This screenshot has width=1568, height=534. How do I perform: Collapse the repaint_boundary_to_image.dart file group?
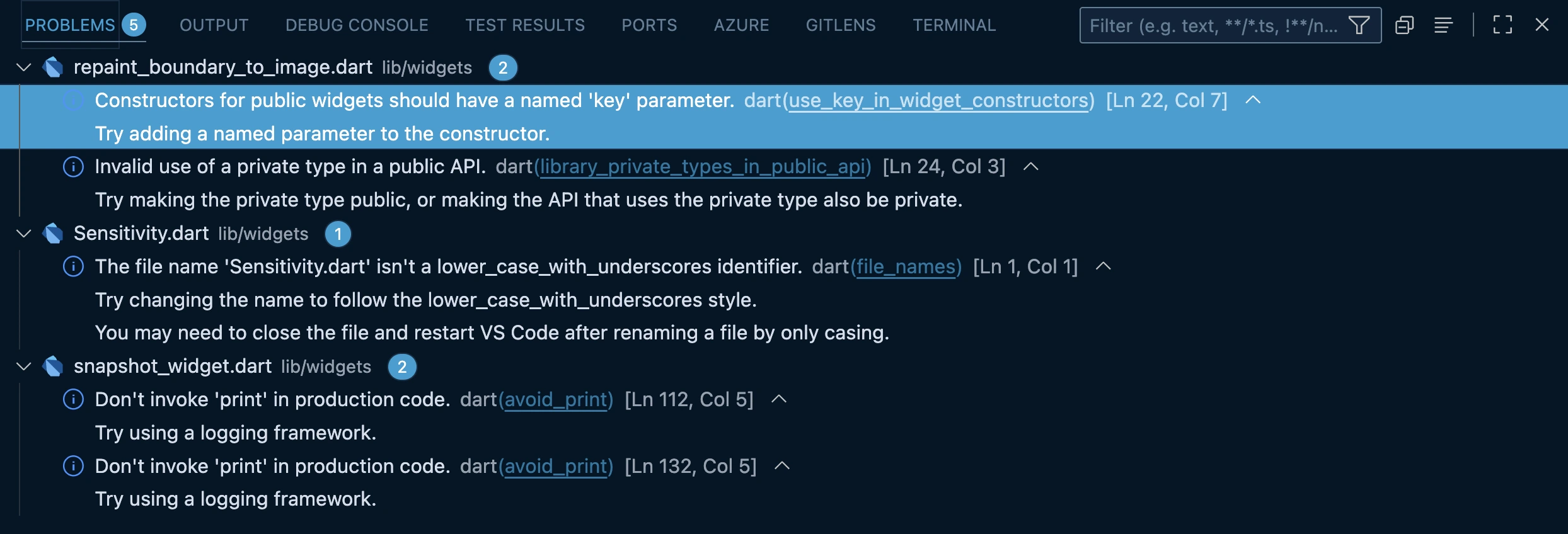24,67
